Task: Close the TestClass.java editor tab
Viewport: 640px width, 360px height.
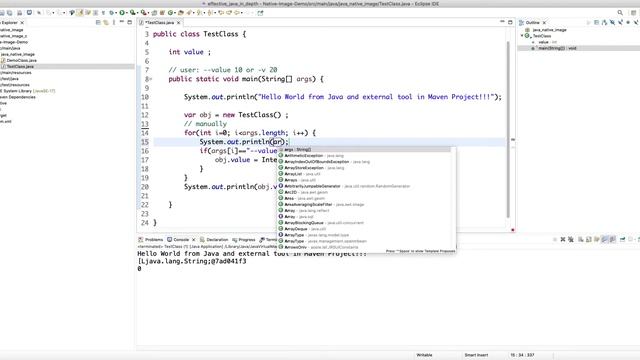Action: click(x=178, y=22)
